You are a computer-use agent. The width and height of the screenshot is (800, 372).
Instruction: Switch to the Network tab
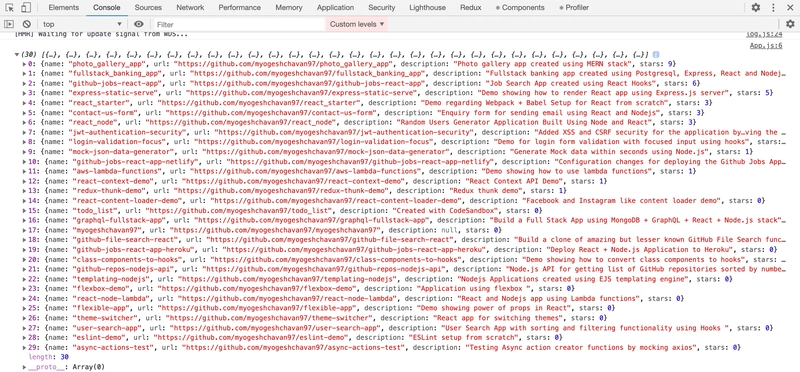[190, 8]
